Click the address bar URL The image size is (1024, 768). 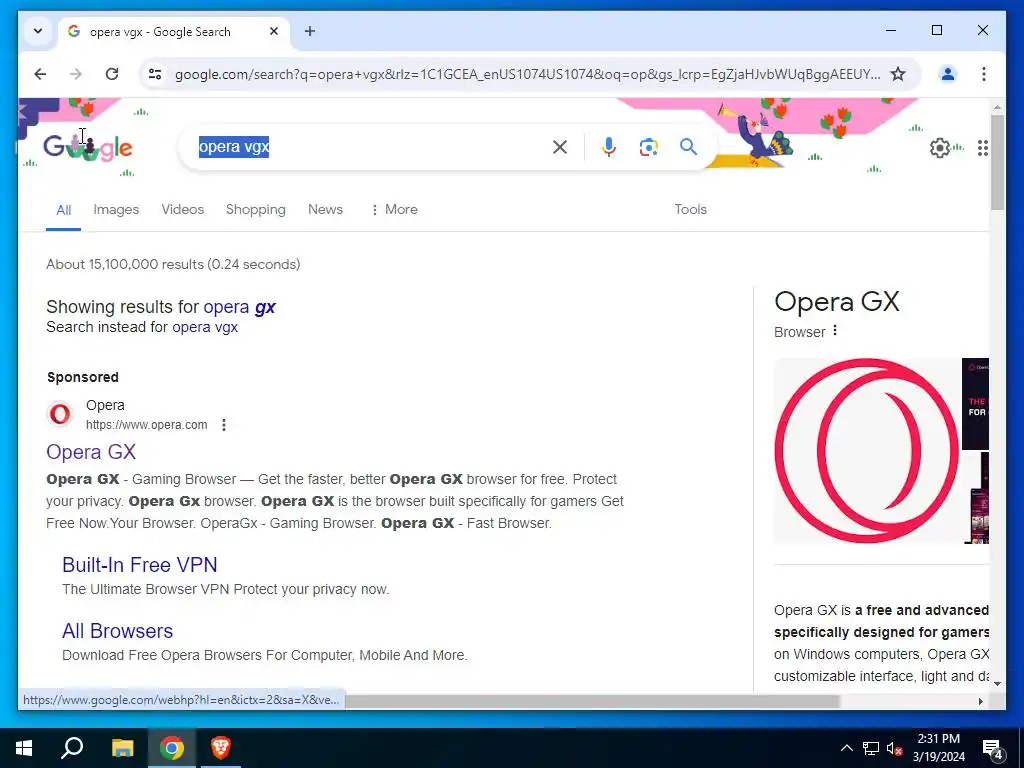coord(527,74)
